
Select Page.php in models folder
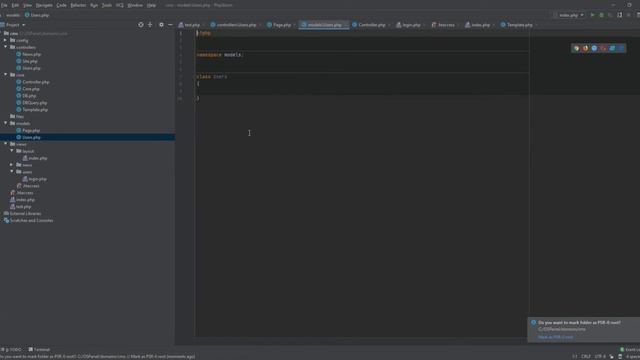point(28,131)
